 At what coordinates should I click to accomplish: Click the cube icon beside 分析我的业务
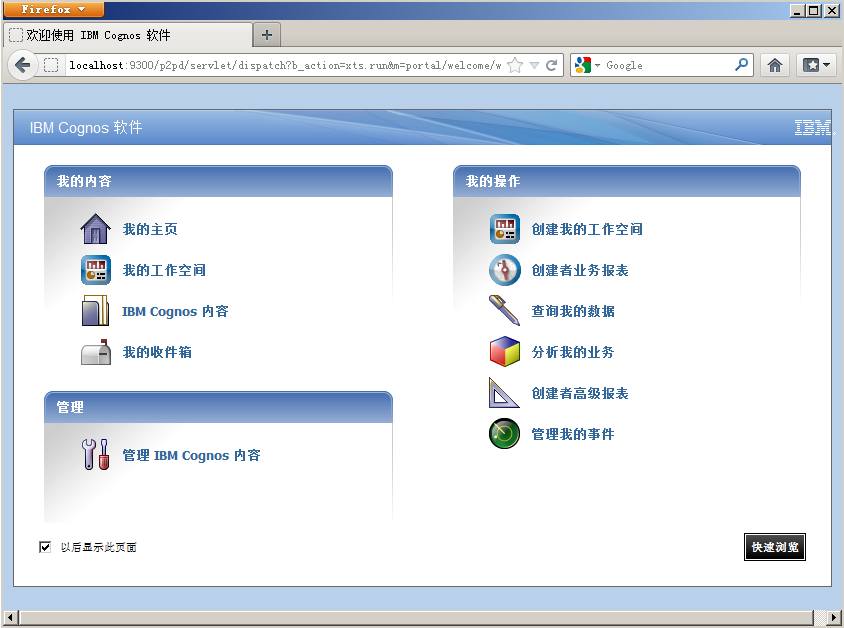pyautogui.click(x=504, y=352)
